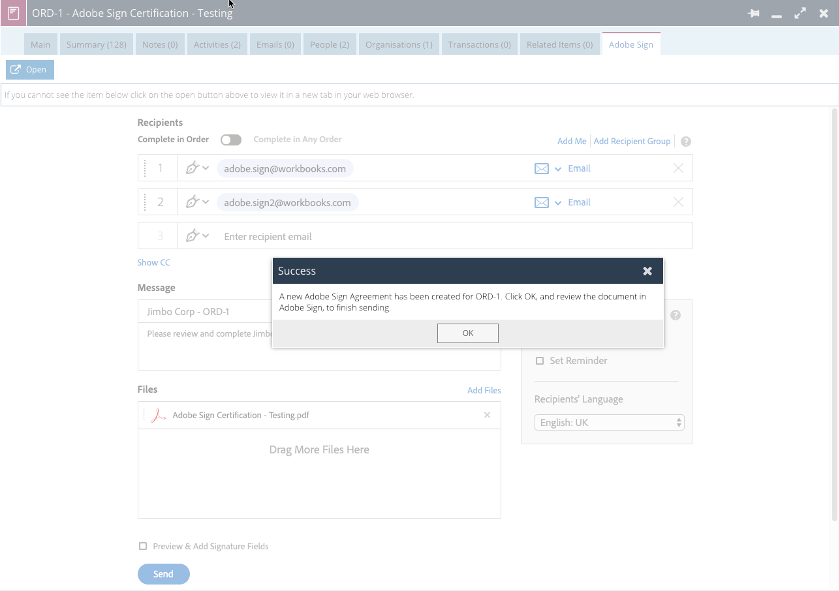
Task: Open the Activities (2) tab
Action: pyautogui.click(x=217, y=44)
